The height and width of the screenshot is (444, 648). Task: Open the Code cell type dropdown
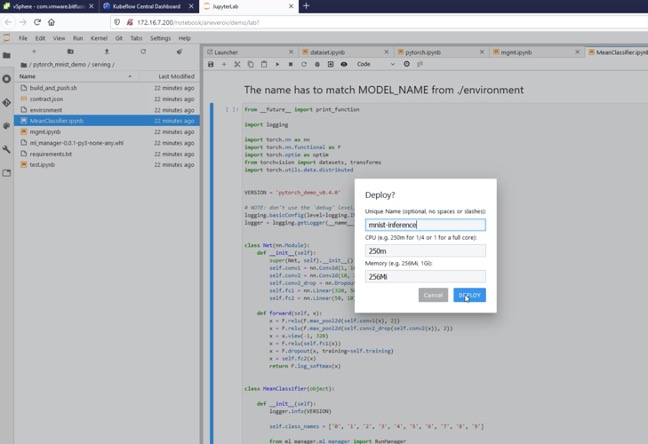click(376, 64)
